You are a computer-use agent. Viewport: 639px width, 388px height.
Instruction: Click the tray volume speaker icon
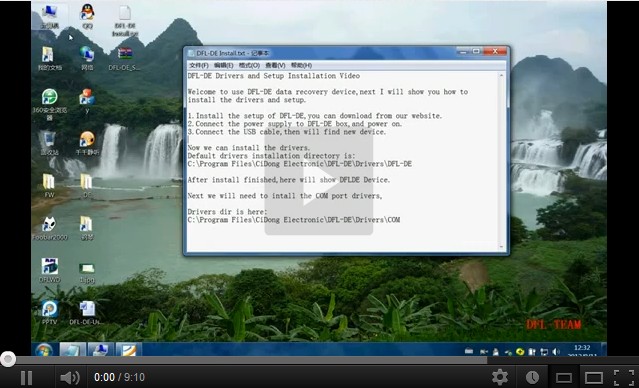556,351
